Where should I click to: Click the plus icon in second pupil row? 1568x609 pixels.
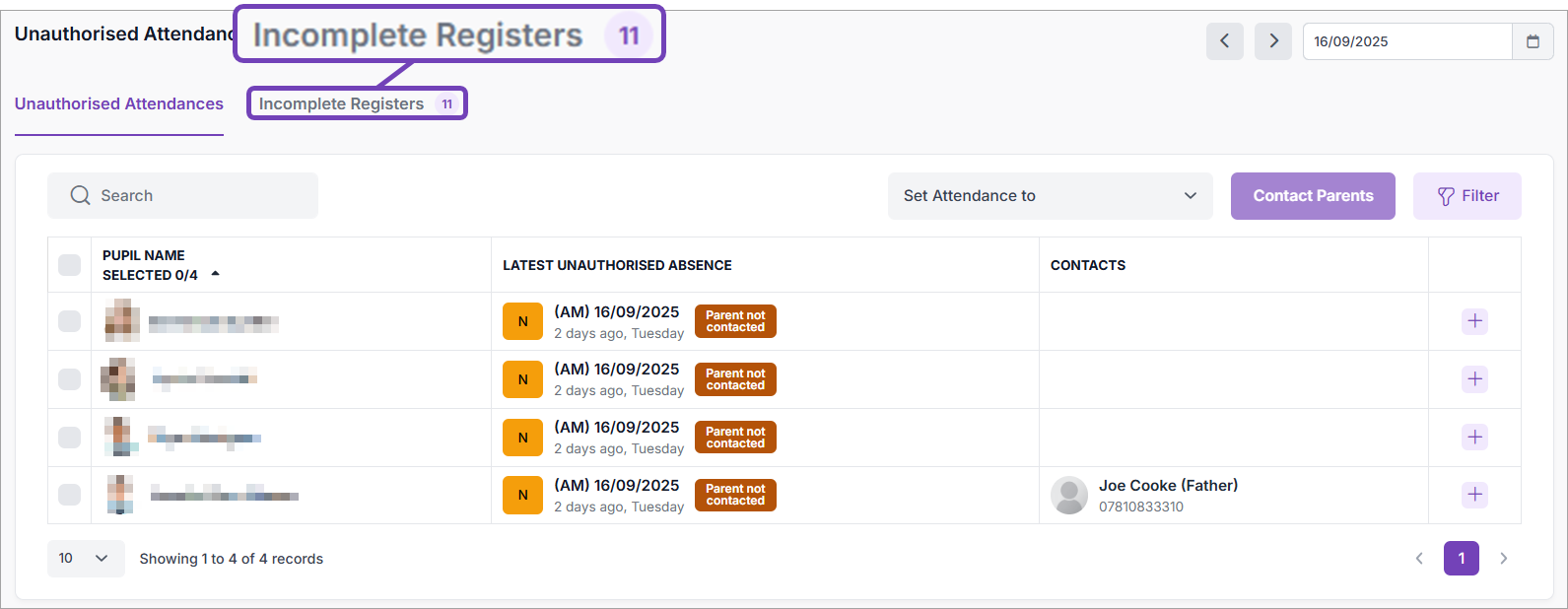pyautogui.click(x=1474, y=379)
